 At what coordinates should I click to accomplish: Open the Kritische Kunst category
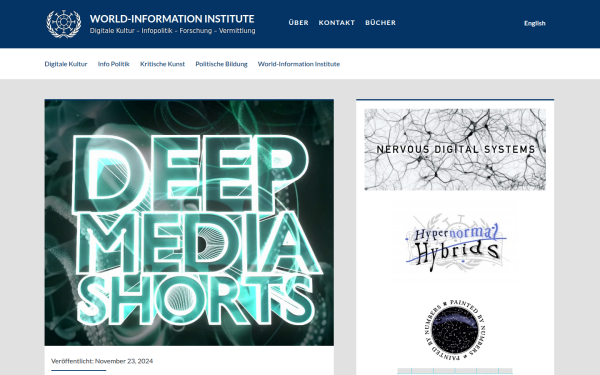(x=162, y=64)
